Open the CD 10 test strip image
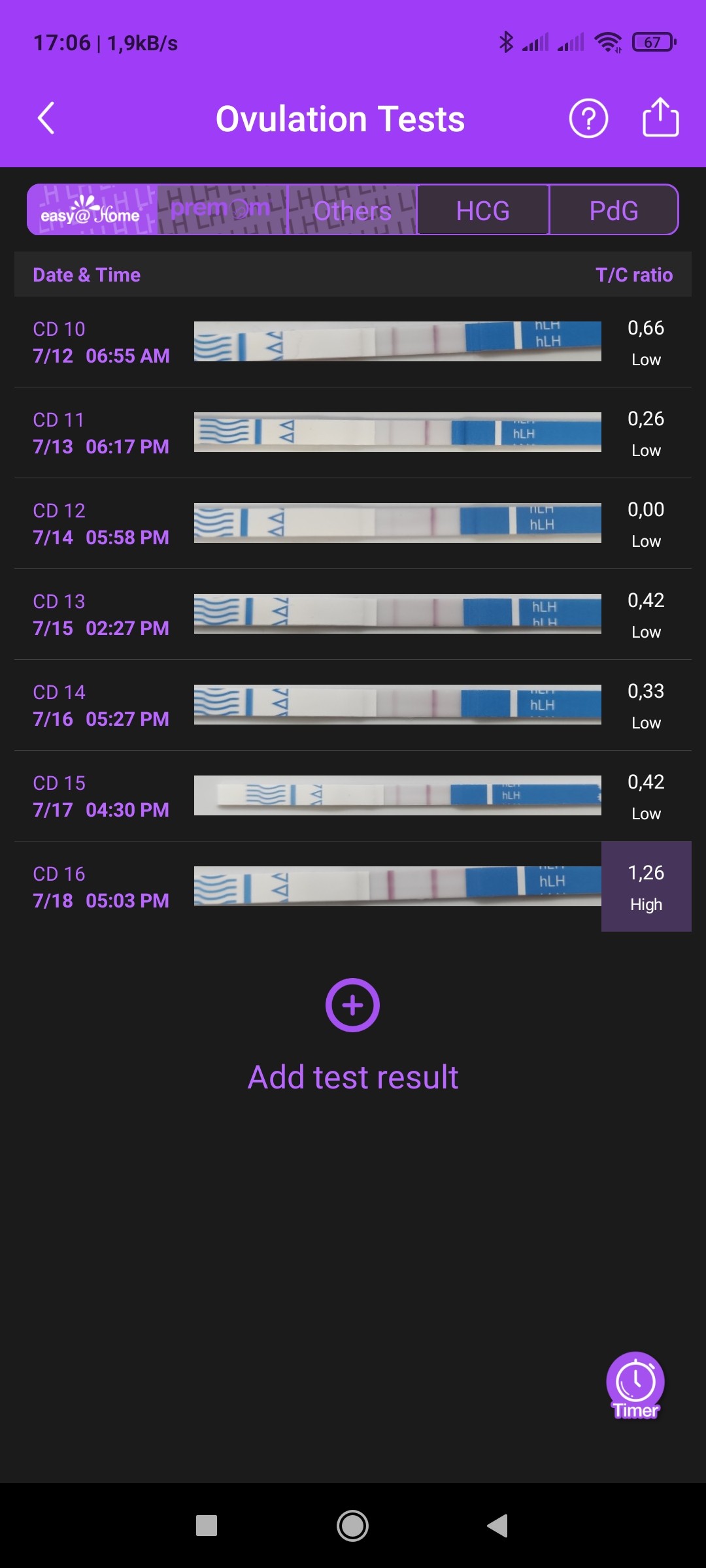This screenshot has height=1568, width=706. 397,341
